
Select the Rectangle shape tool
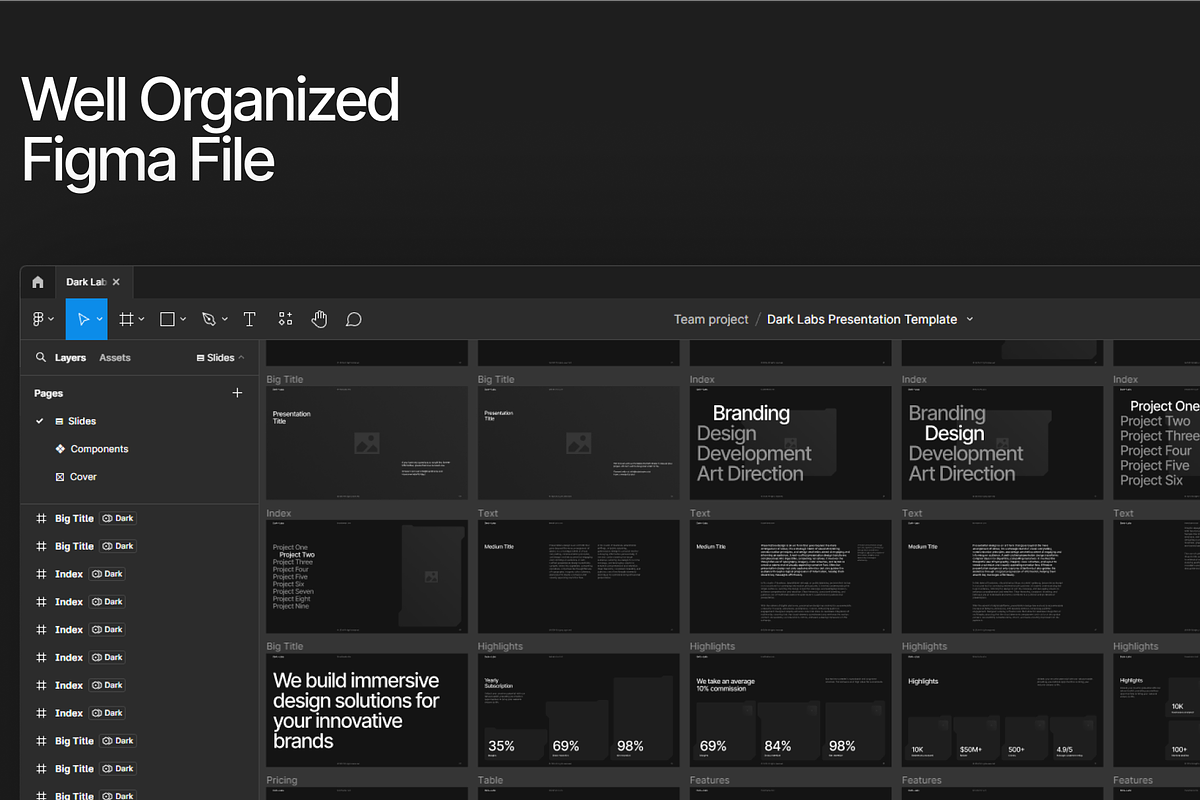[167, 319]
